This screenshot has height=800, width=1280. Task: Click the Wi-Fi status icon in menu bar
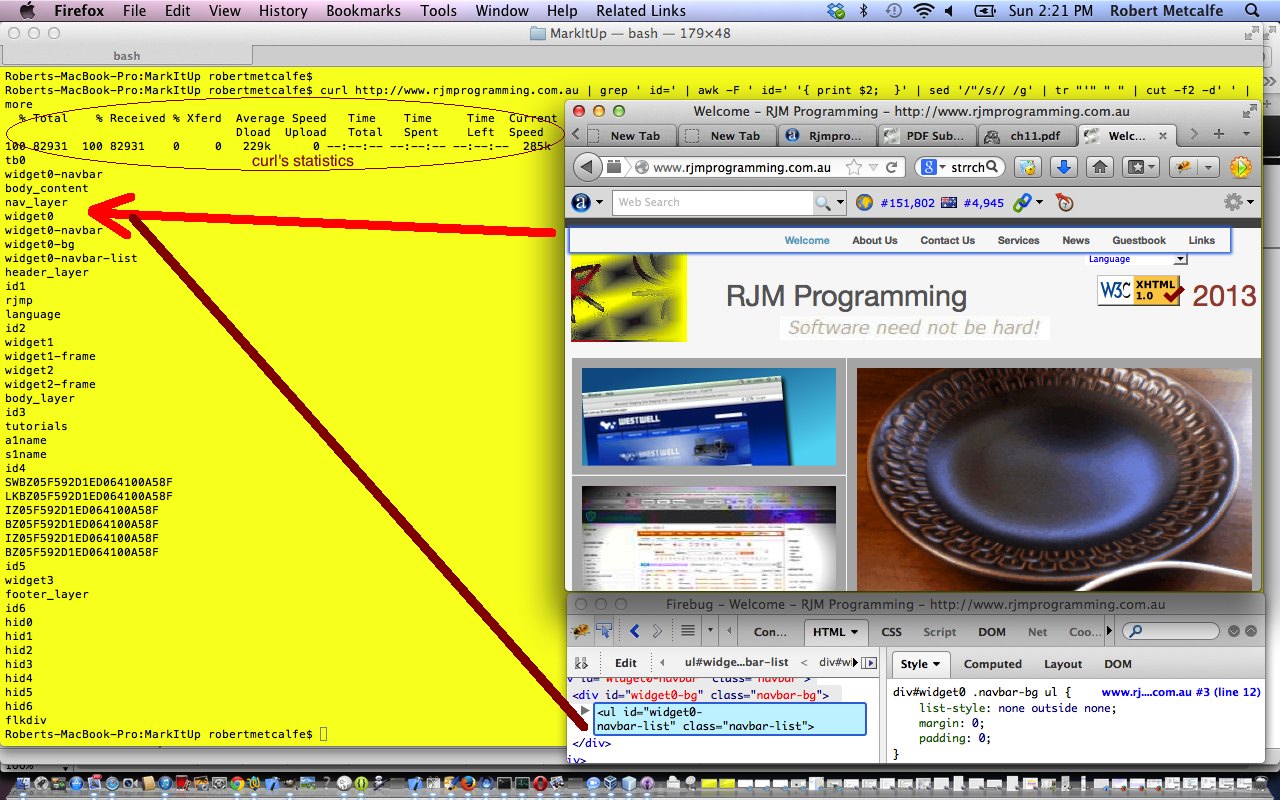tap(923, 11)
